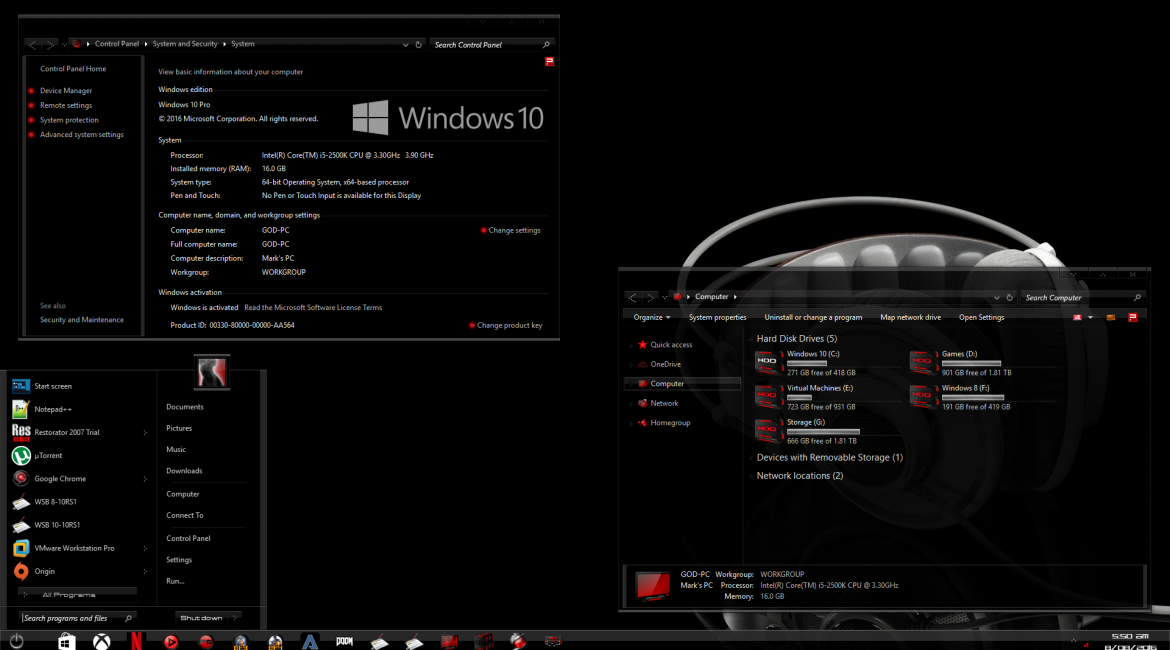Open the Shut down options arrow
The width and height of the screenshot is (1170, 650).
pyautogui.click(x=234, y=618)
